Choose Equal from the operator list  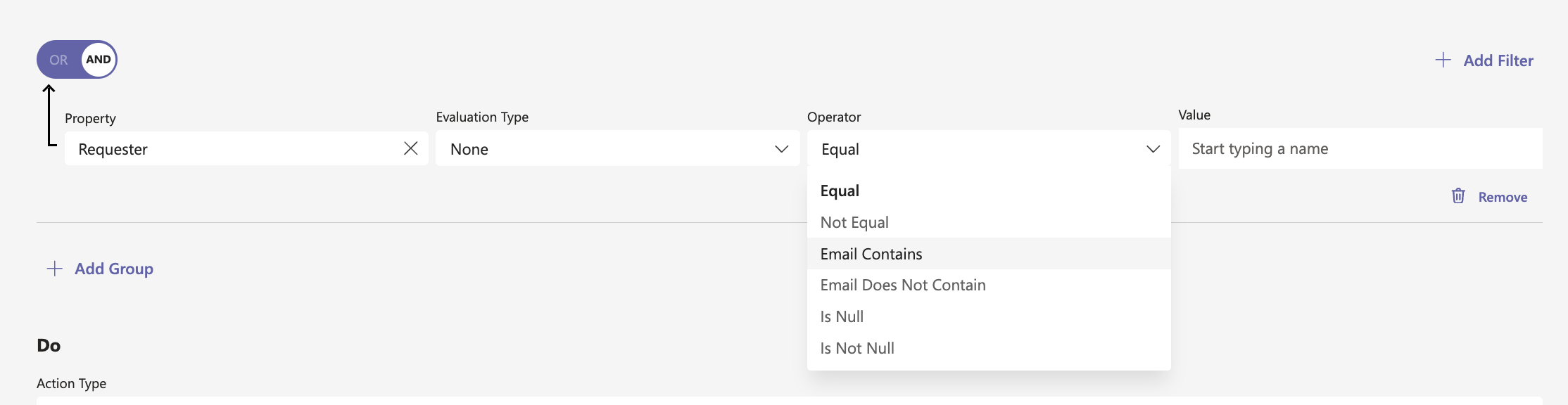click(x=840, y=191)
